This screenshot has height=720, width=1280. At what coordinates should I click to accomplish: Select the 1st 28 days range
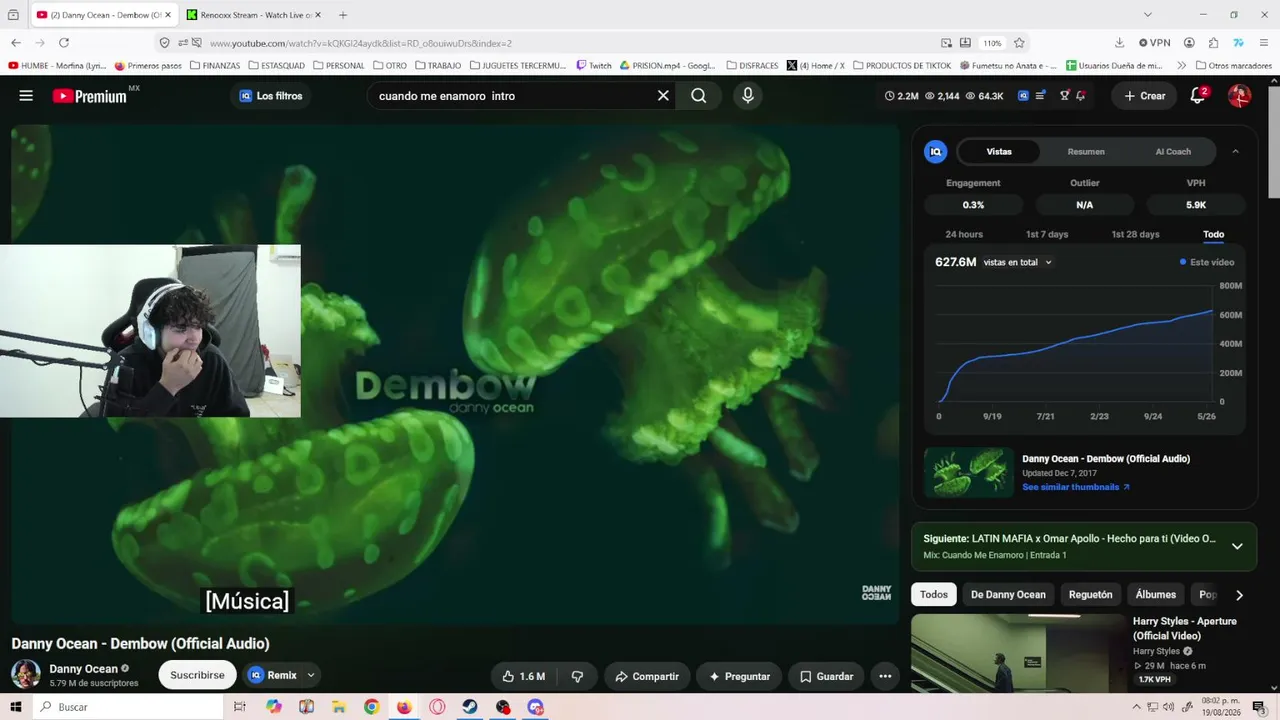click(x=1135, y=234)
